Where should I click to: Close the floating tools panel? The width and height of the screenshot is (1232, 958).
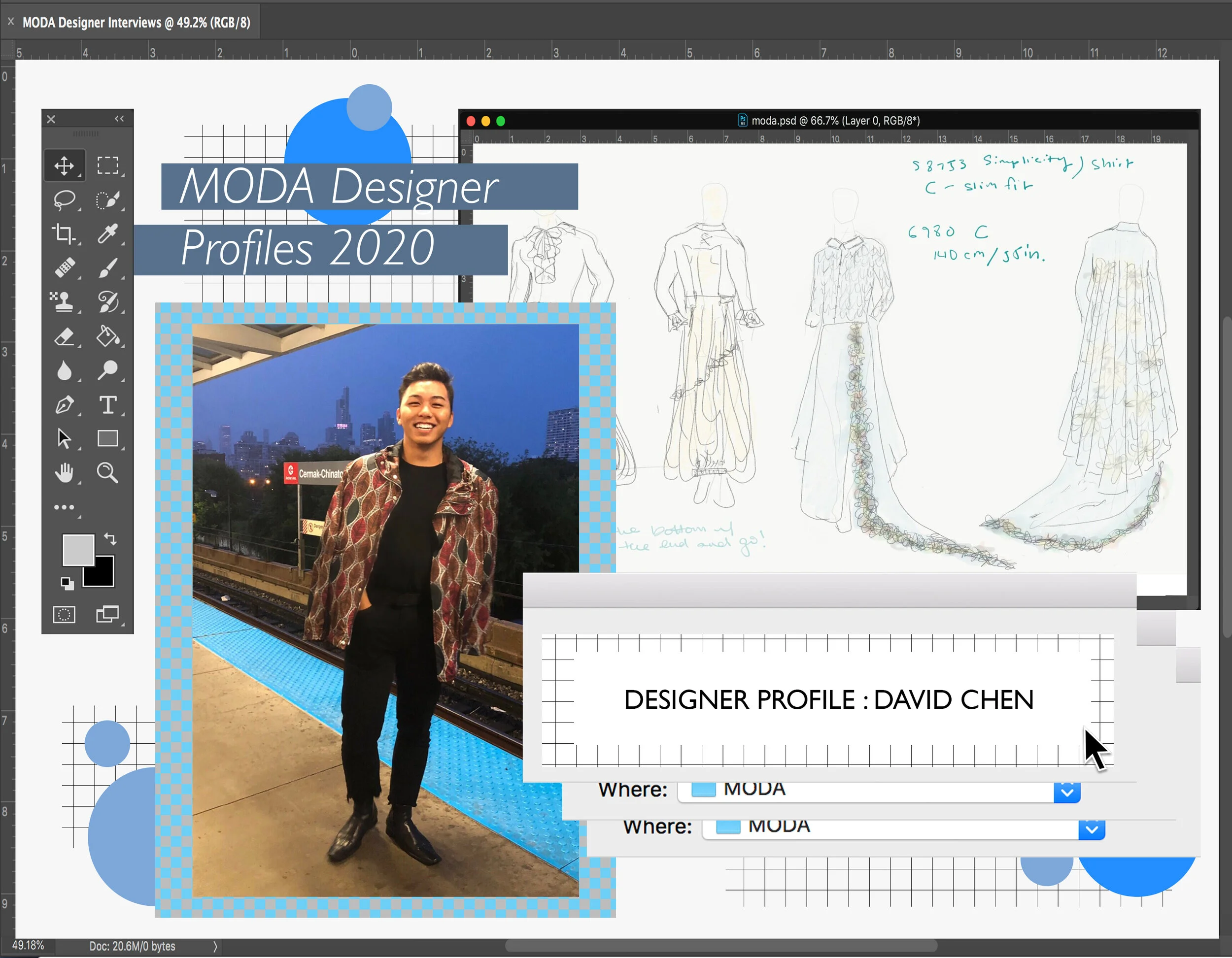[x=51, y=119]
